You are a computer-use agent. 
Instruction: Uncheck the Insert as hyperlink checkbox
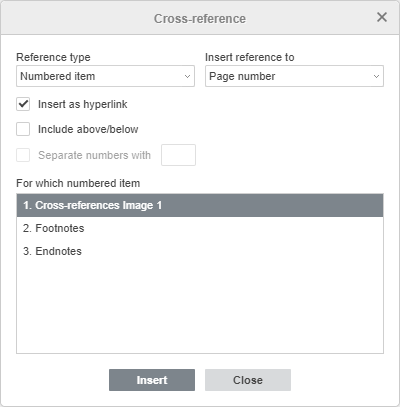23,104
